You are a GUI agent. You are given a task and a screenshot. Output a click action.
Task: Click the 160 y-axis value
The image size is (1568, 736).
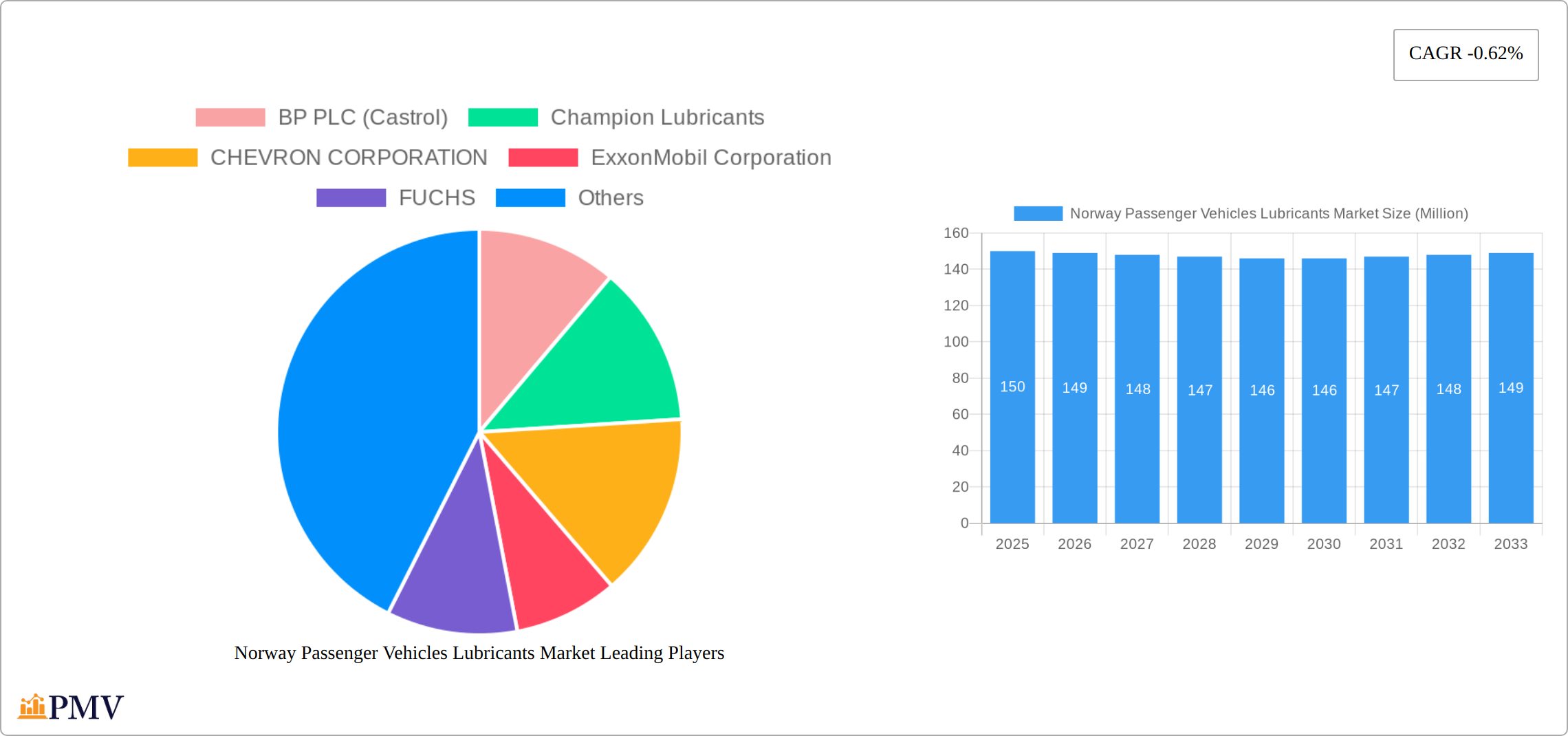click(956, 233)
